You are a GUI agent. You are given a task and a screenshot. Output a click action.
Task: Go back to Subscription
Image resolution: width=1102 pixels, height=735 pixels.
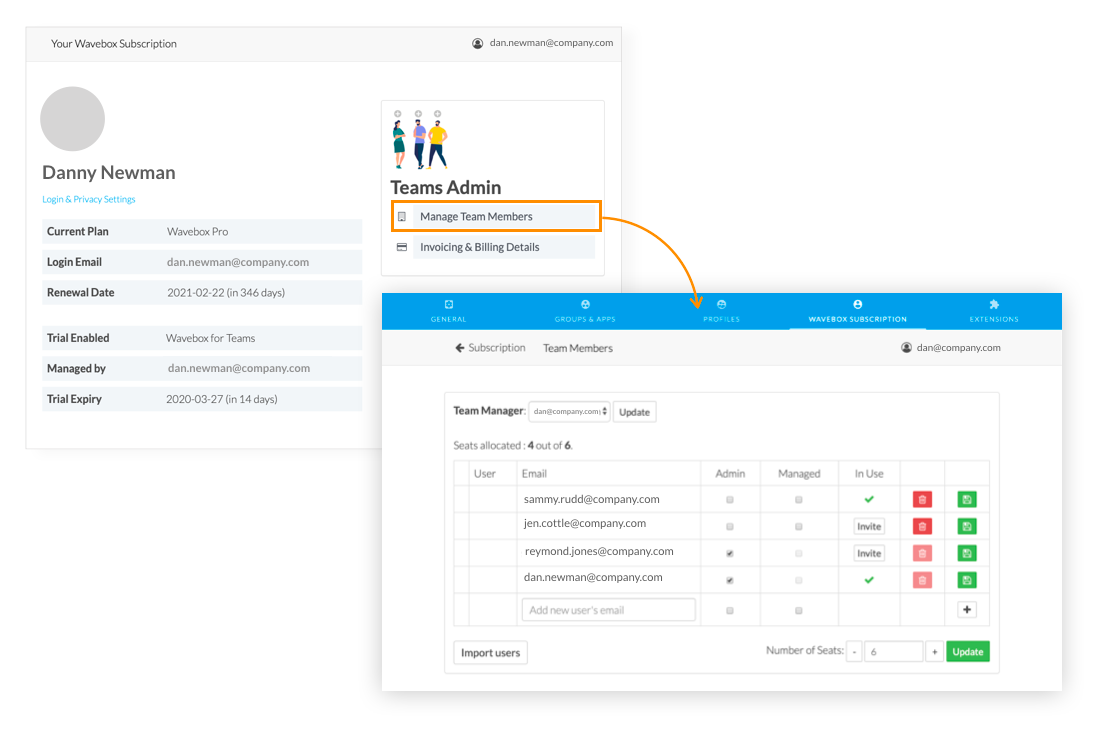tap(496, 348)
